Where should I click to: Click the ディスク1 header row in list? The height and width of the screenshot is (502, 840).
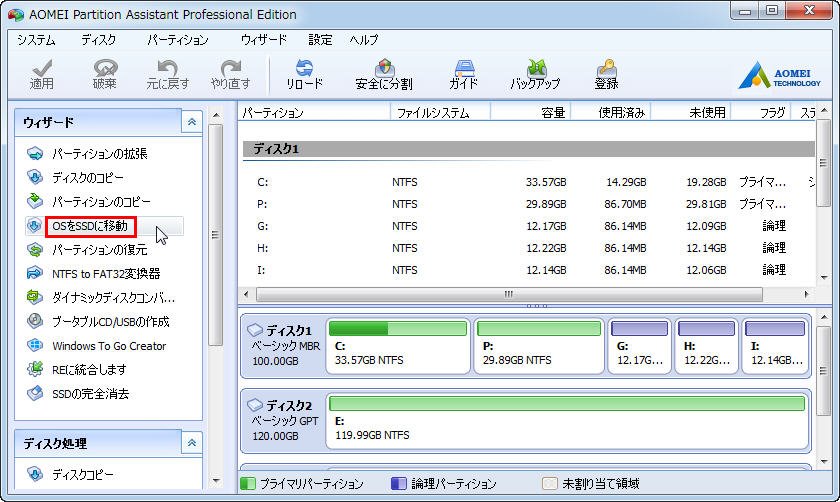click(x=529, y=149)
